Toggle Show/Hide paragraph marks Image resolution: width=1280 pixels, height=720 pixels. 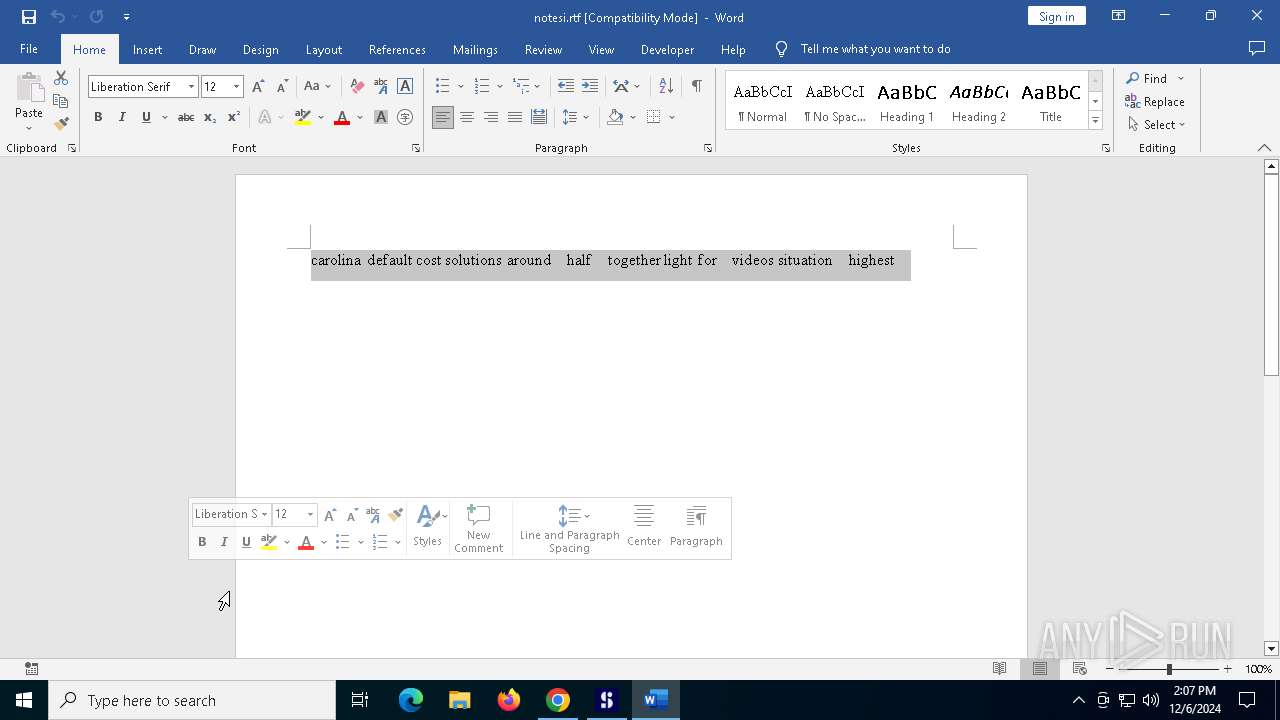point(696,87)
